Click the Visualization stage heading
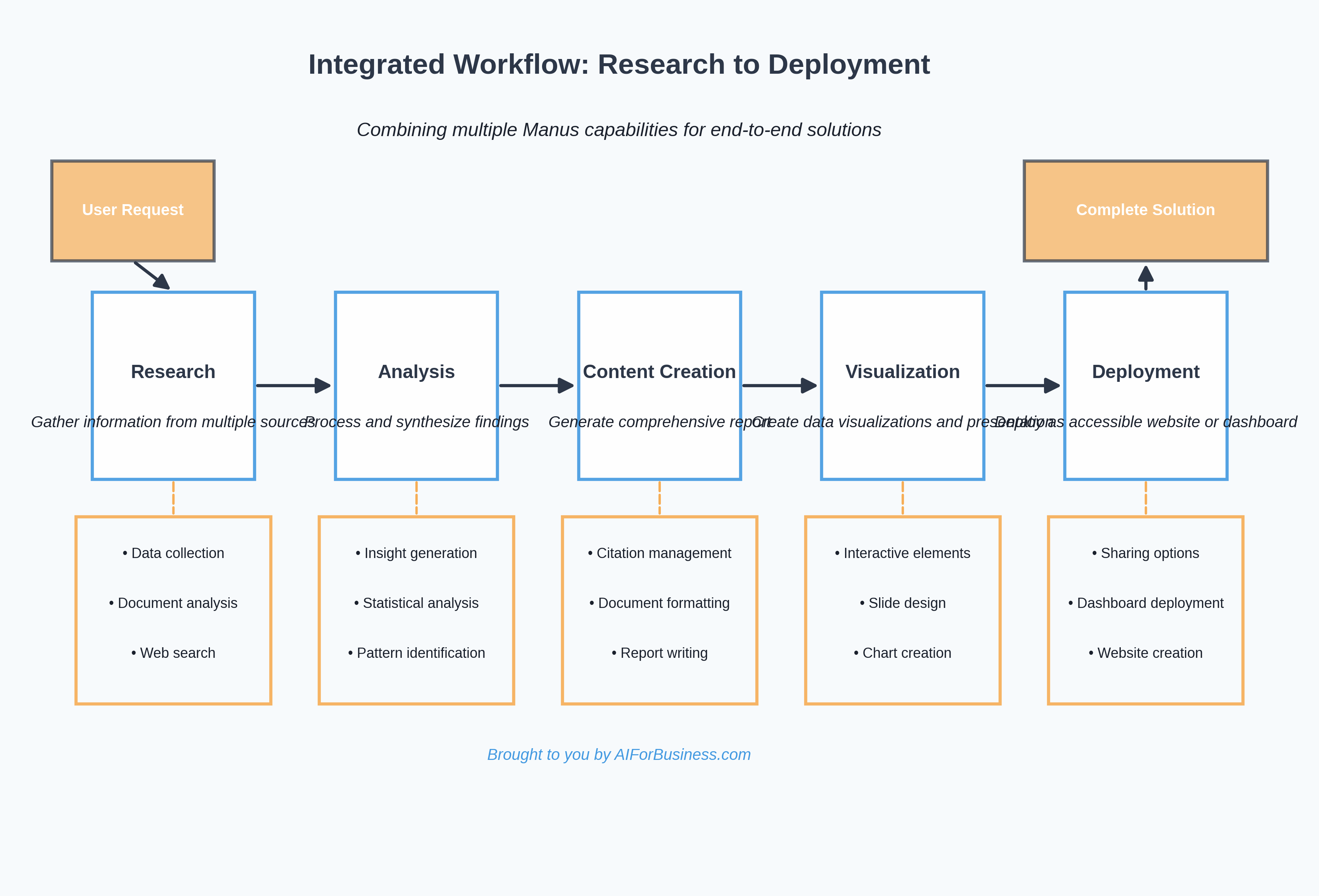The width and height of the screenshot is (1319, 896). (x=903, y=371)
